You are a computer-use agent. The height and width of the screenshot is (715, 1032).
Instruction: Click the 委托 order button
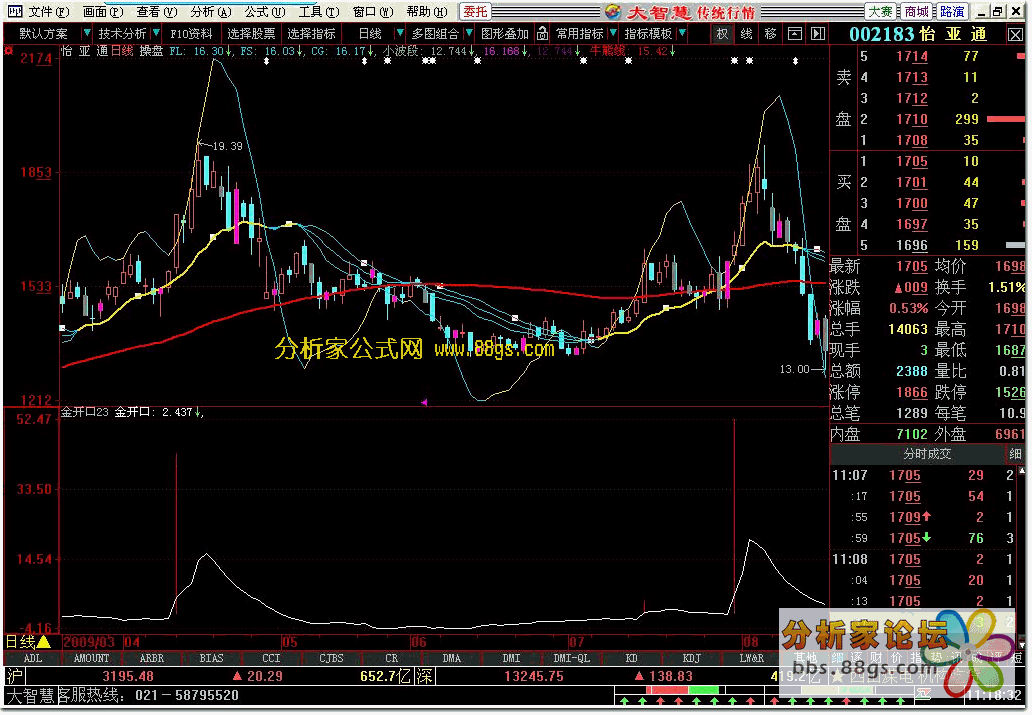(x=475, y=12)
